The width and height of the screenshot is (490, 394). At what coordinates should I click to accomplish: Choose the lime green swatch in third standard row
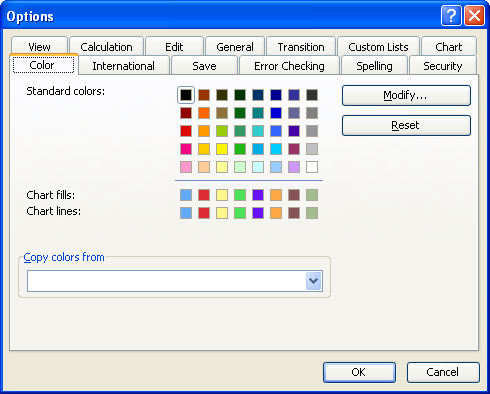[x=222, y=131]
